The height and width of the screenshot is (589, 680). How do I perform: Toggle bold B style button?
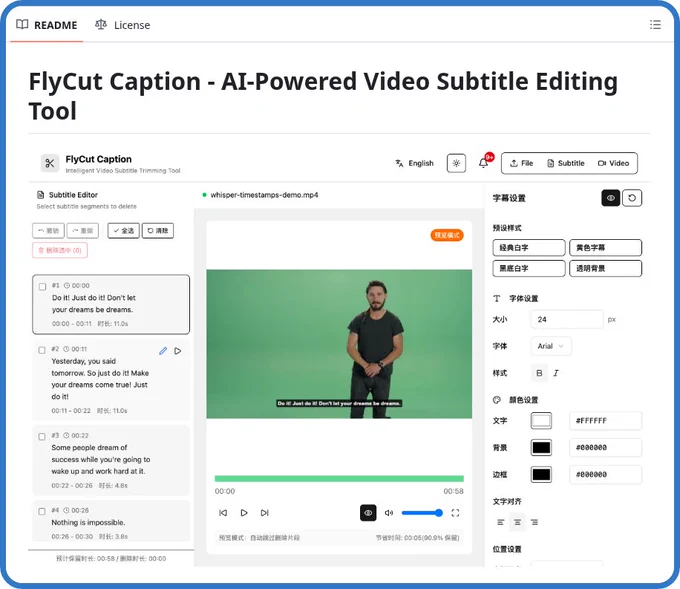pos(539,373)
